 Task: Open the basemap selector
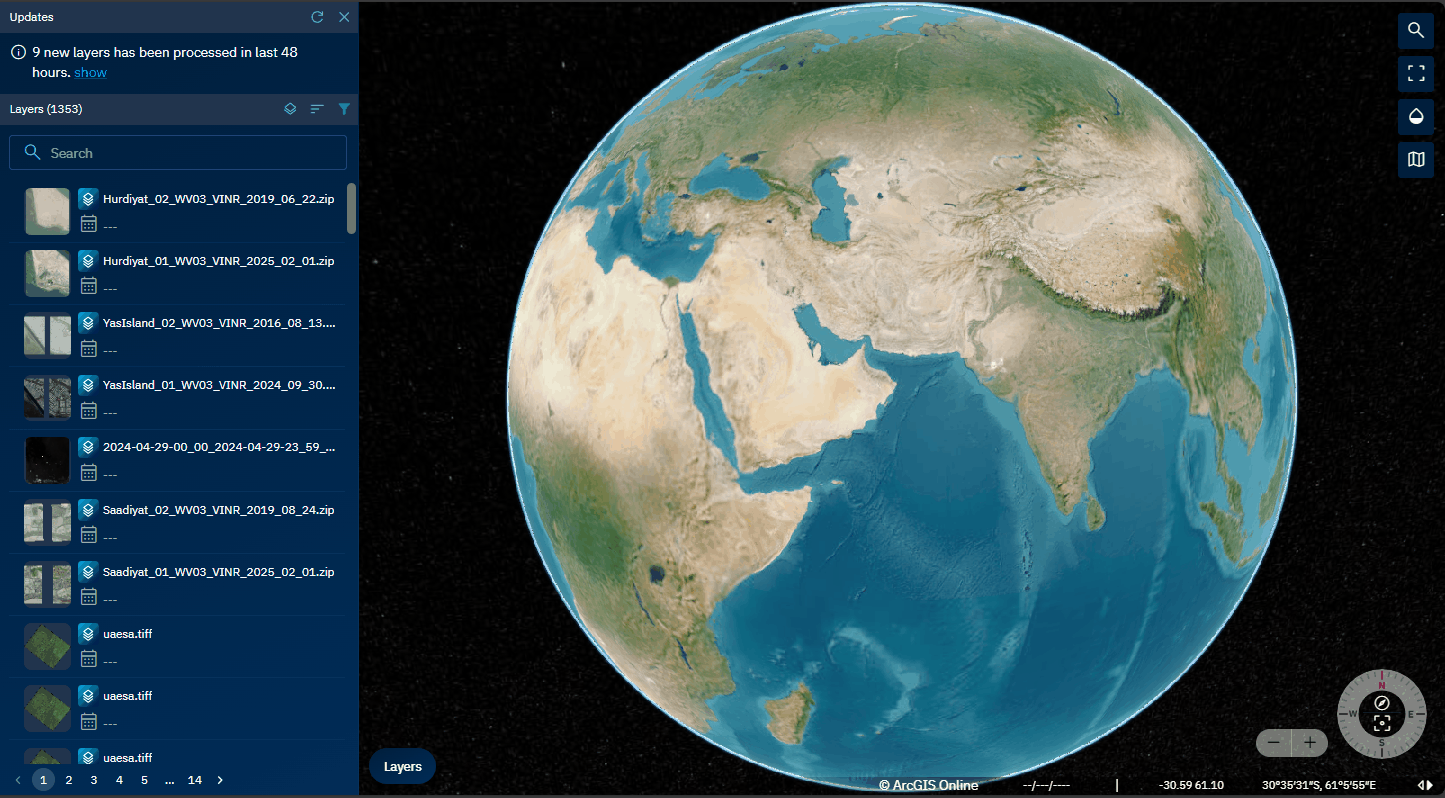click(1416, 159)
